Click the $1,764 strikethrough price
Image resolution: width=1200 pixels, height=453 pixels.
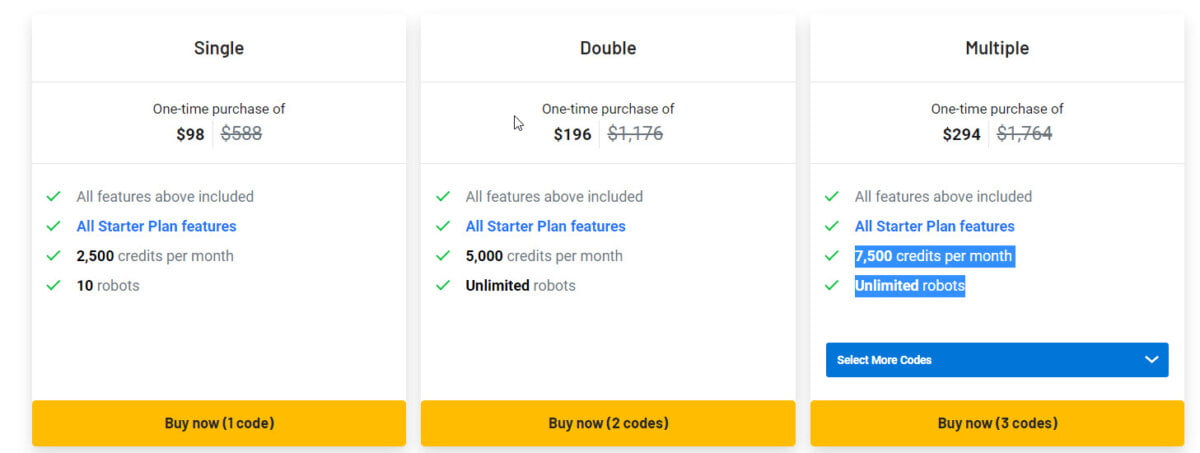pyautogui.click(x=1024, y=133)
